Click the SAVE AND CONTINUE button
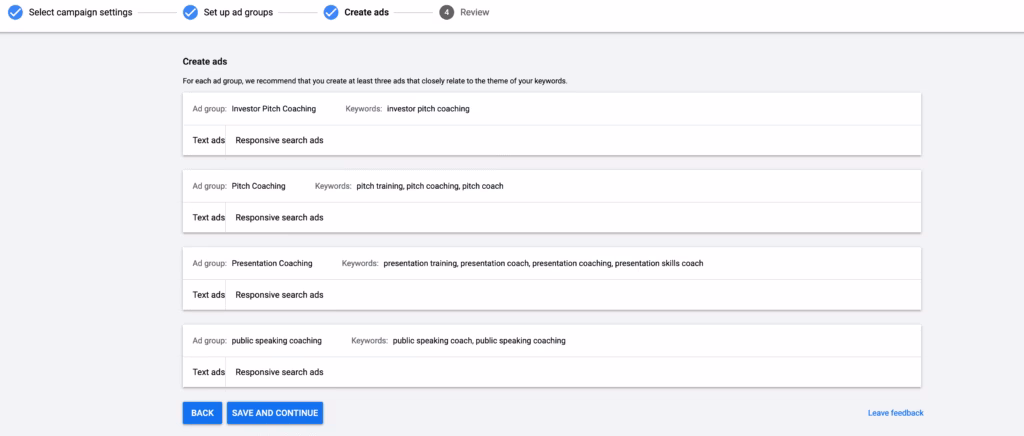This screenshot has height=436, width=1024. pyautogui.click(x=275, y=413)
